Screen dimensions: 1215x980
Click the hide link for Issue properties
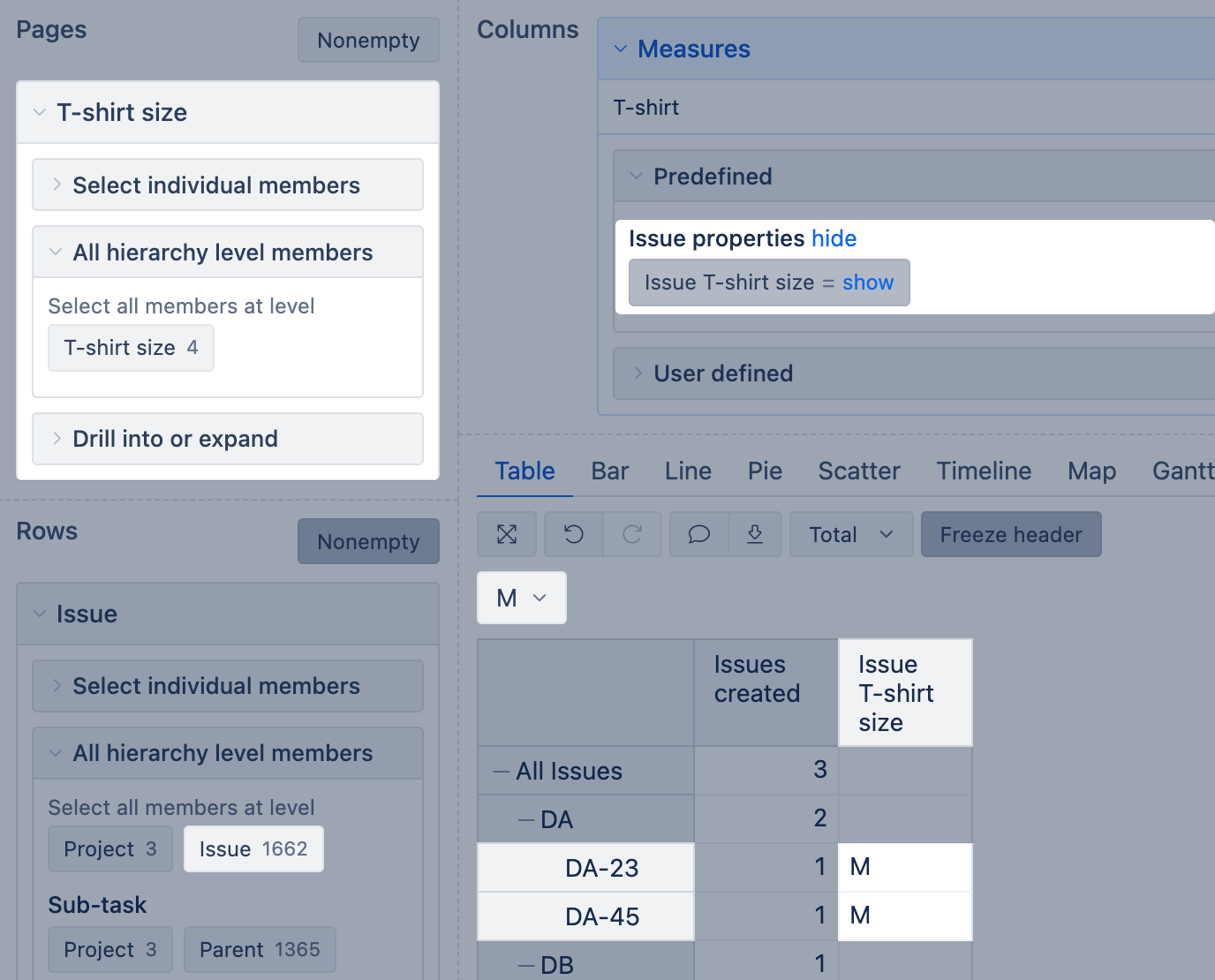coord(834,238)
